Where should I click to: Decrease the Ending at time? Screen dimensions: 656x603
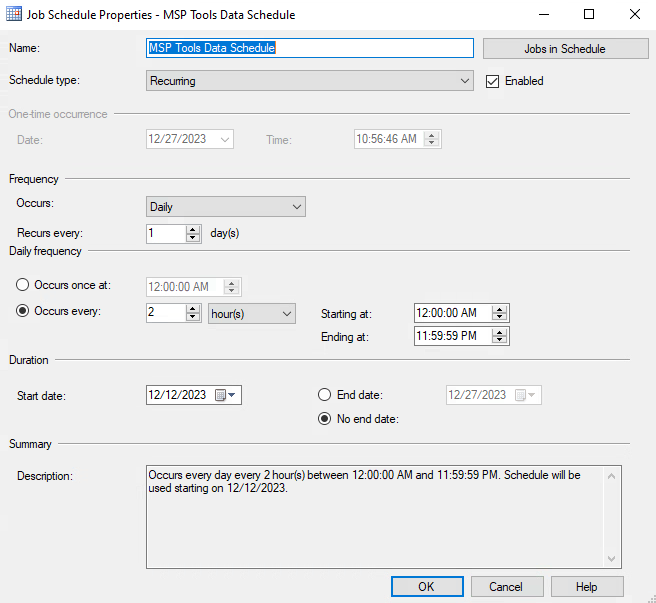499,340
